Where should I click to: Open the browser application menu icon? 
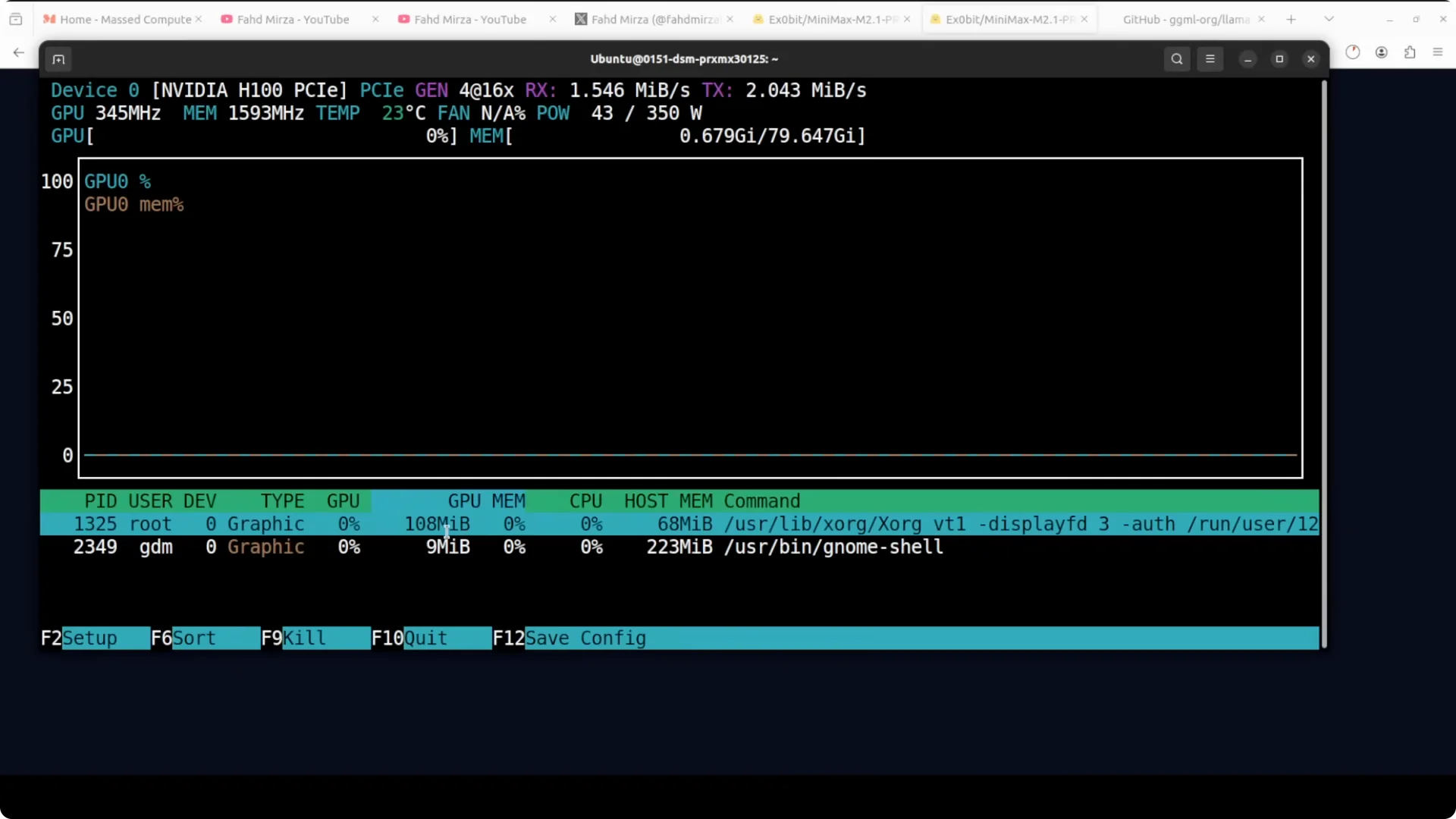[1437, 52]
